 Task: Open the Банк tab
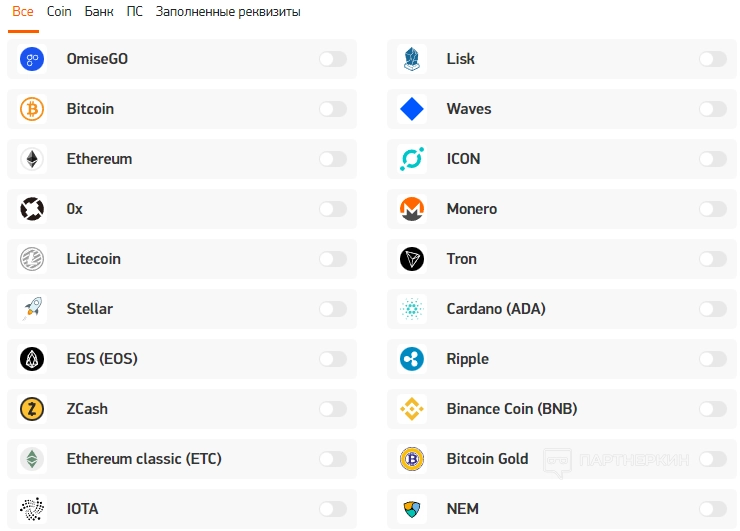click(99, 12)
